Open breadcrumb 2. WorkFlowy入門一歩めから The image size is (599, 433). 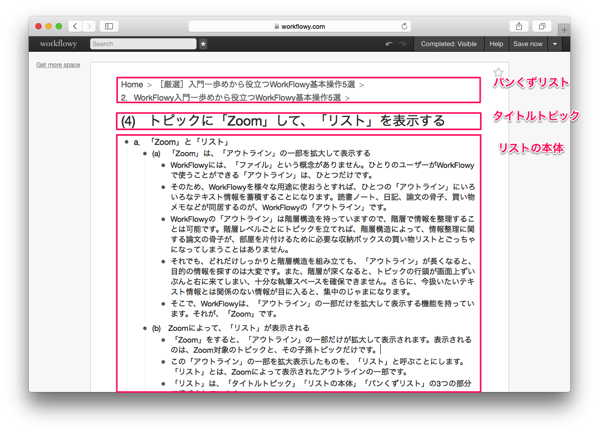pos(230,98)
